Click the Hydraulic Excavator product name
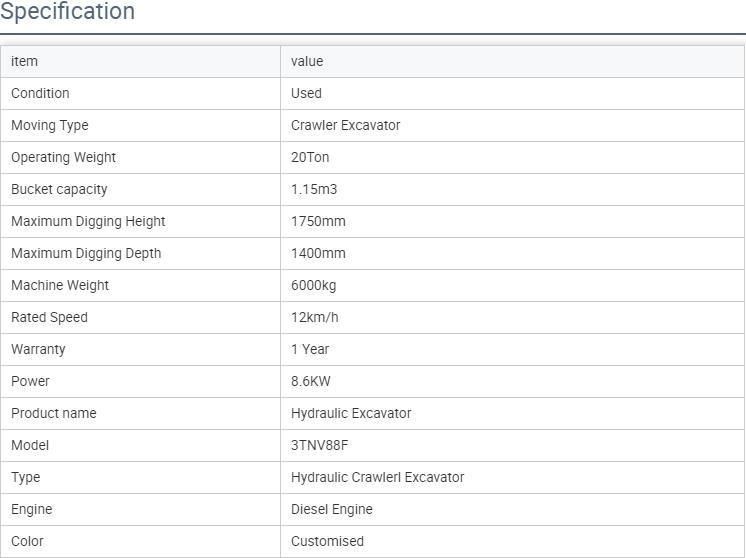The height and width of the screenshot is (558, 746). pyautogui.click(x=351, y=413)
